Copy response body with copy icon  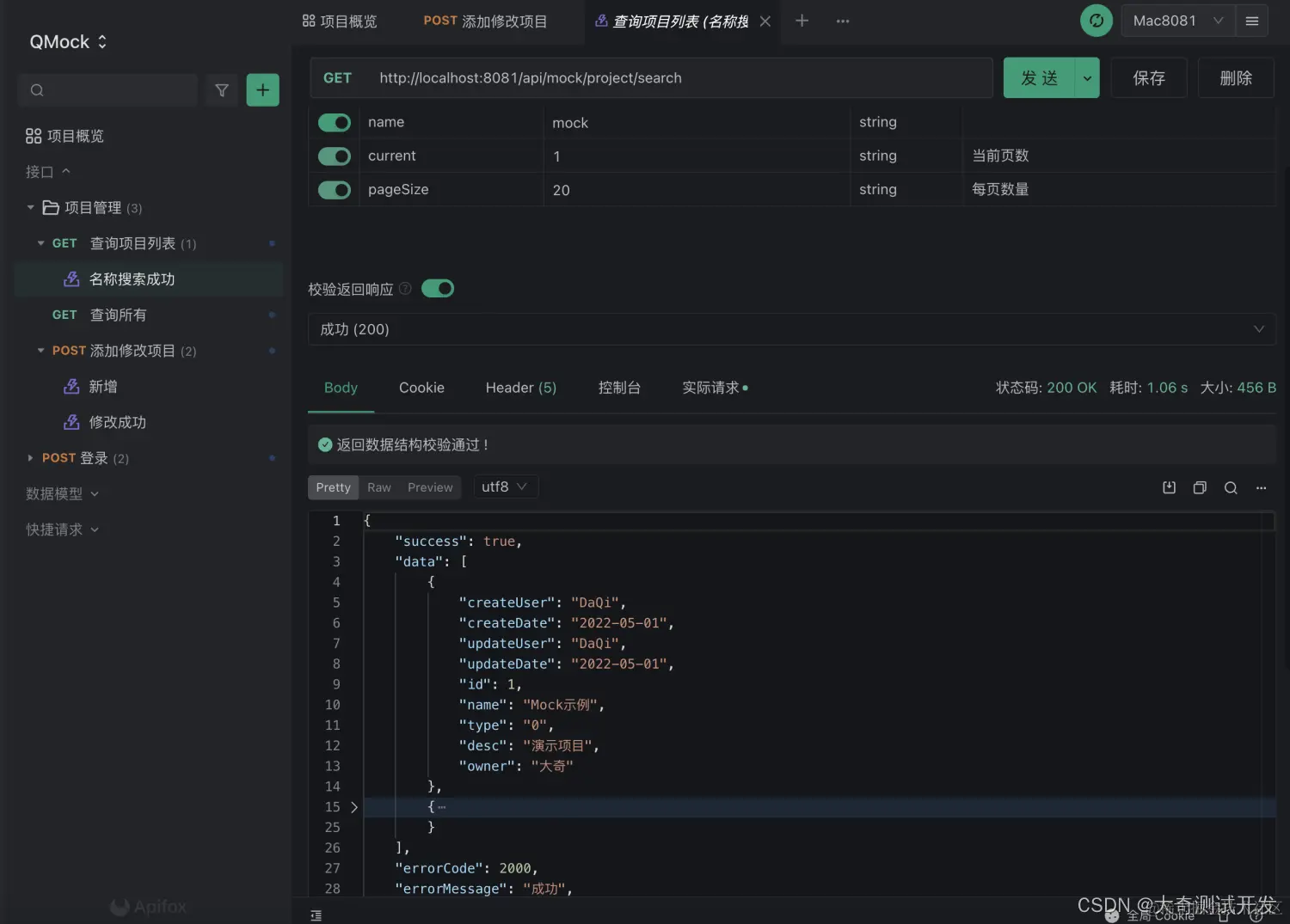(1200, 487)
